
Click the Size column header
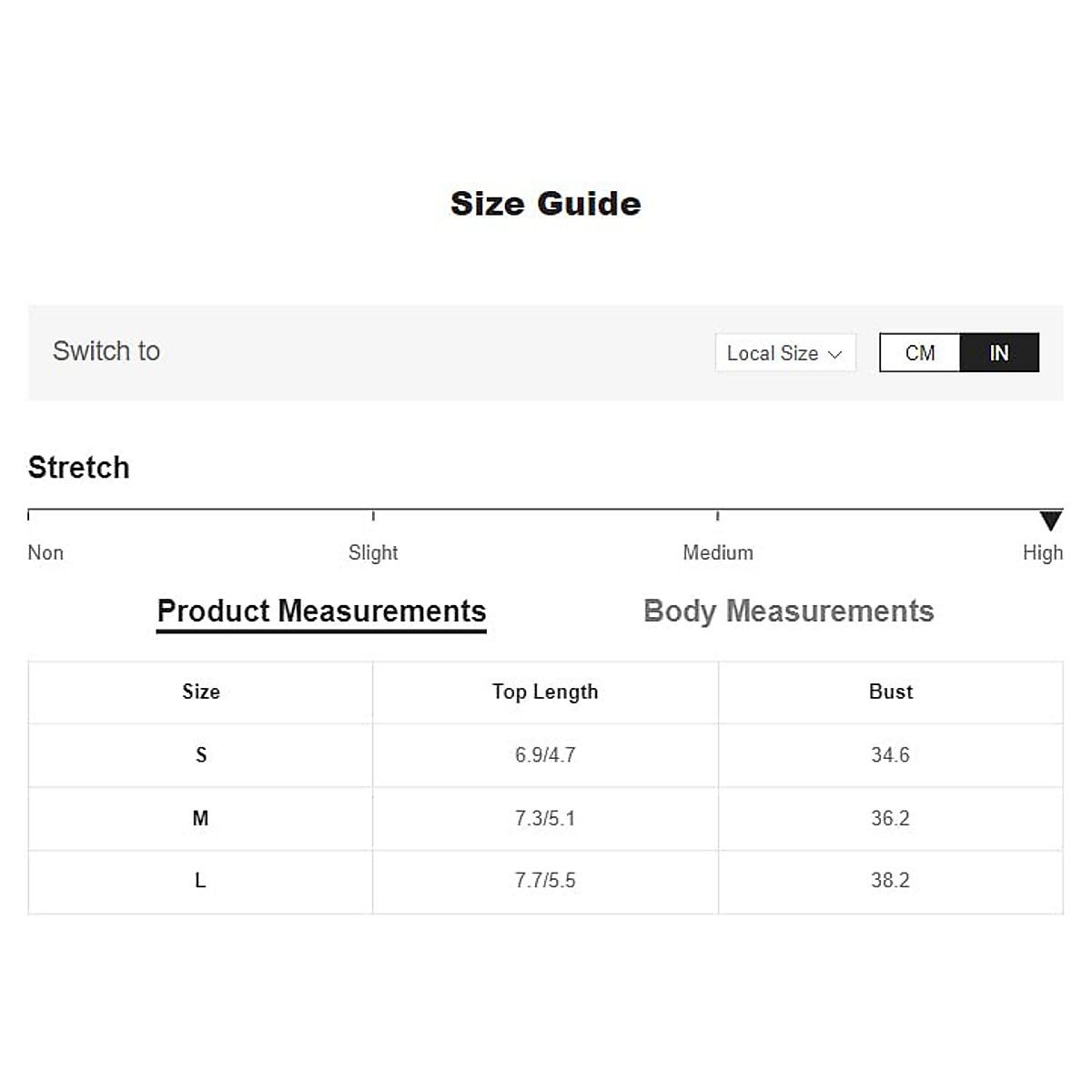pos(201,692)
